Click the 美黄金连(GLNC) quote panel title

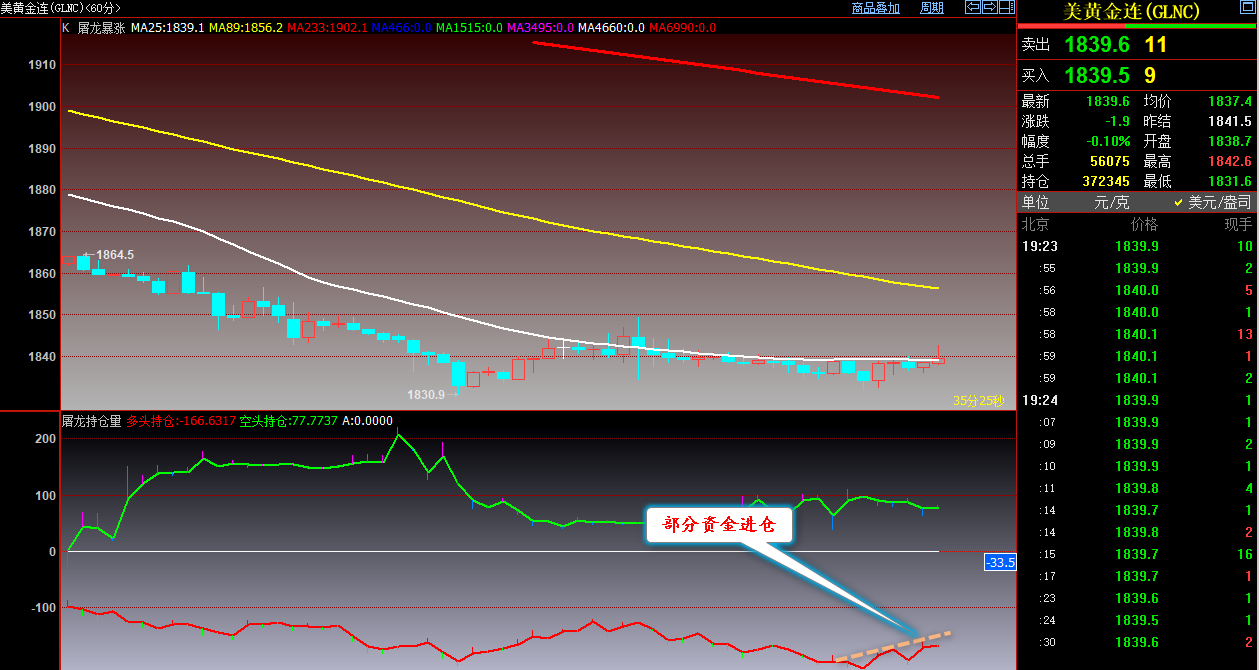[x=1137, y=12]
